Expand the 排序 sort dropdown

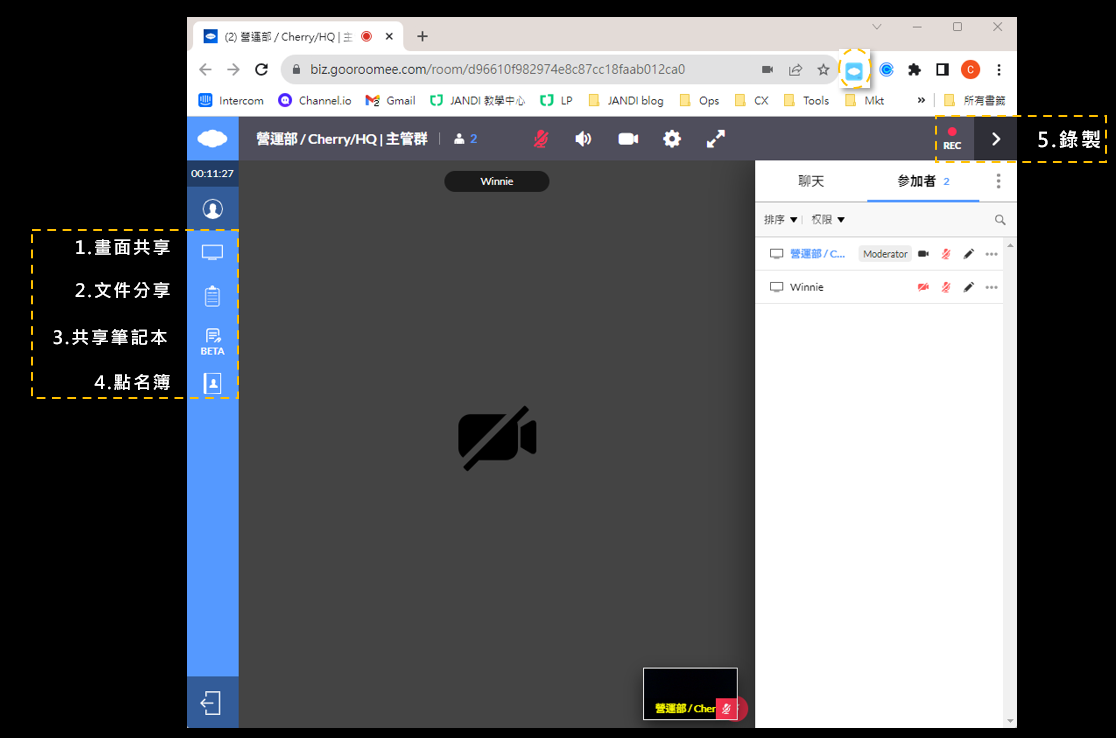pyautogui.click(x=780, y=219)
